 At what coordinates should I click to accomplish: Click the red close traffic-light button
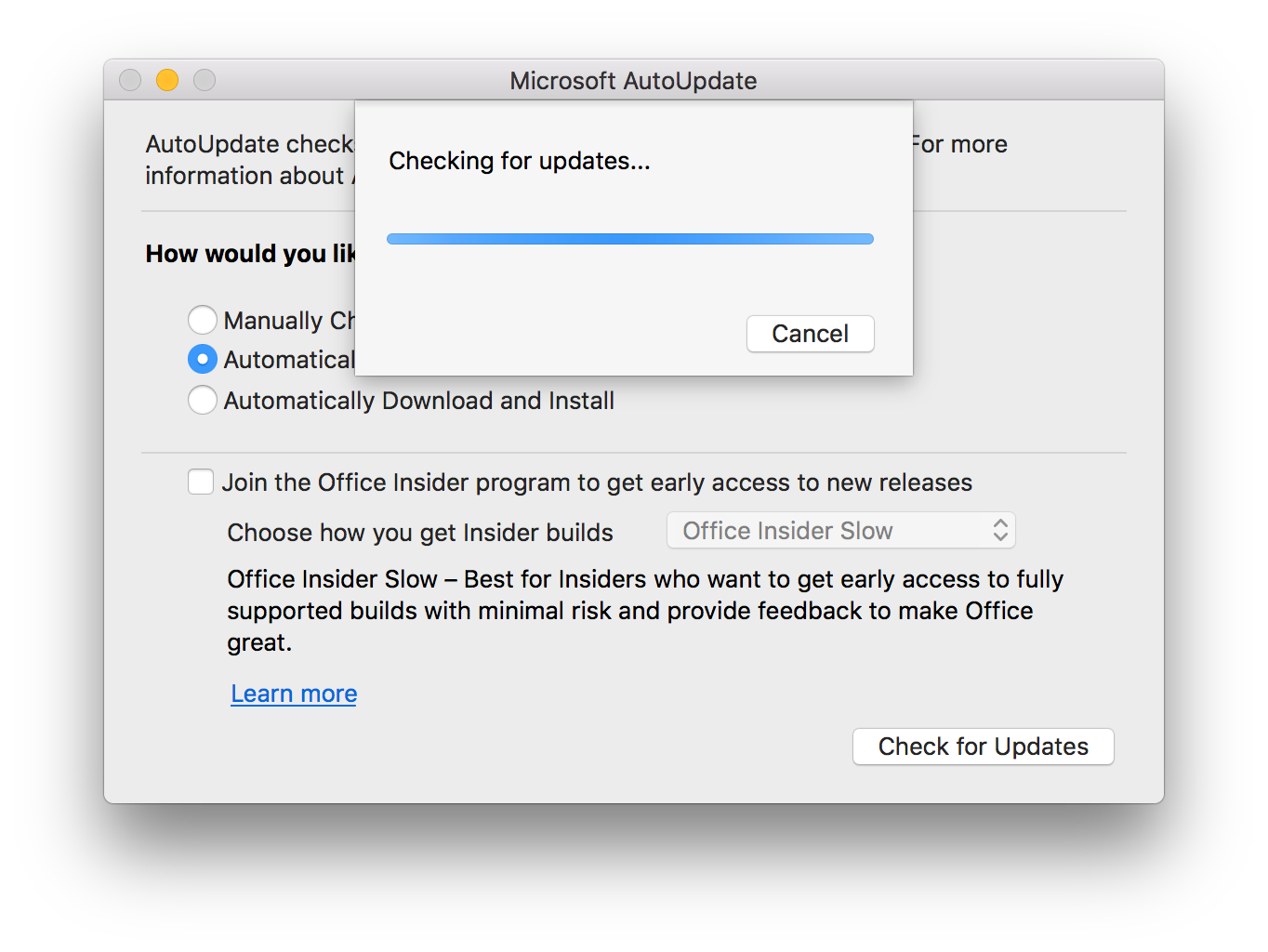(x=130, y=80)
